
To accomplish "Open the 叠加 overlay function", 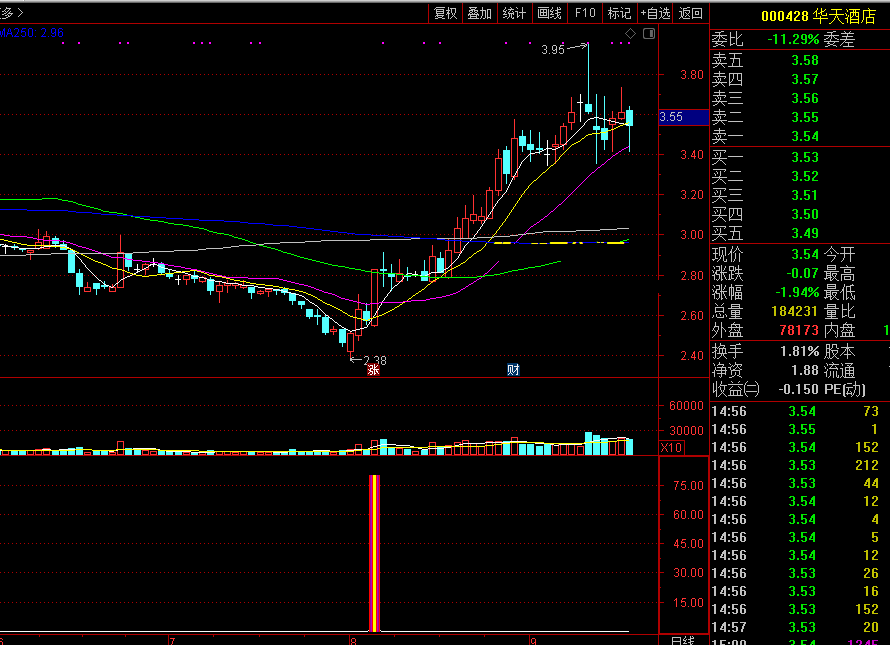I will pyautogui.click(x=480, y=13).
